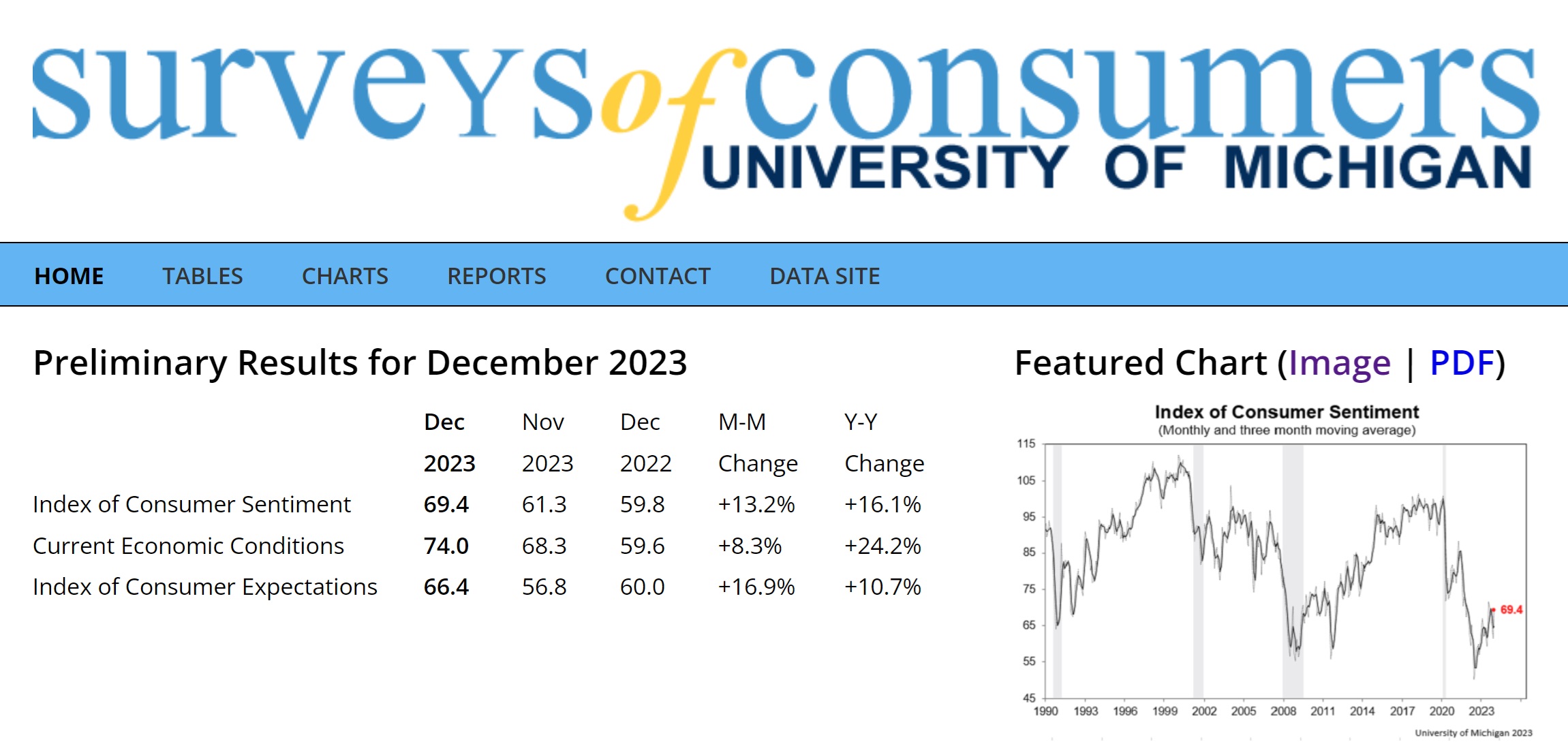Viewport: 1568px width, 744px height.
Task: Select the bold 69.4 sentiment value
Action: [x=446, y=504]
